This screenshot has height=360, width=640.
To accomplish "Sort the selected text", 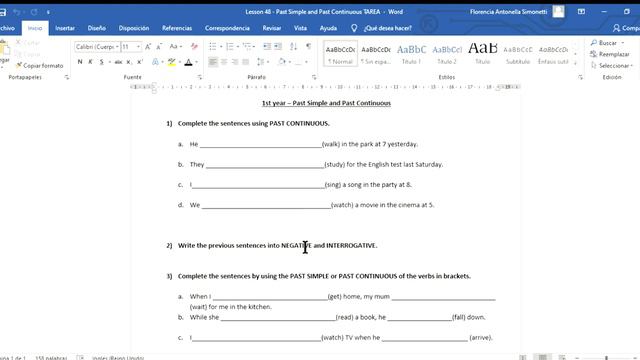I will (x=293, y=47).
